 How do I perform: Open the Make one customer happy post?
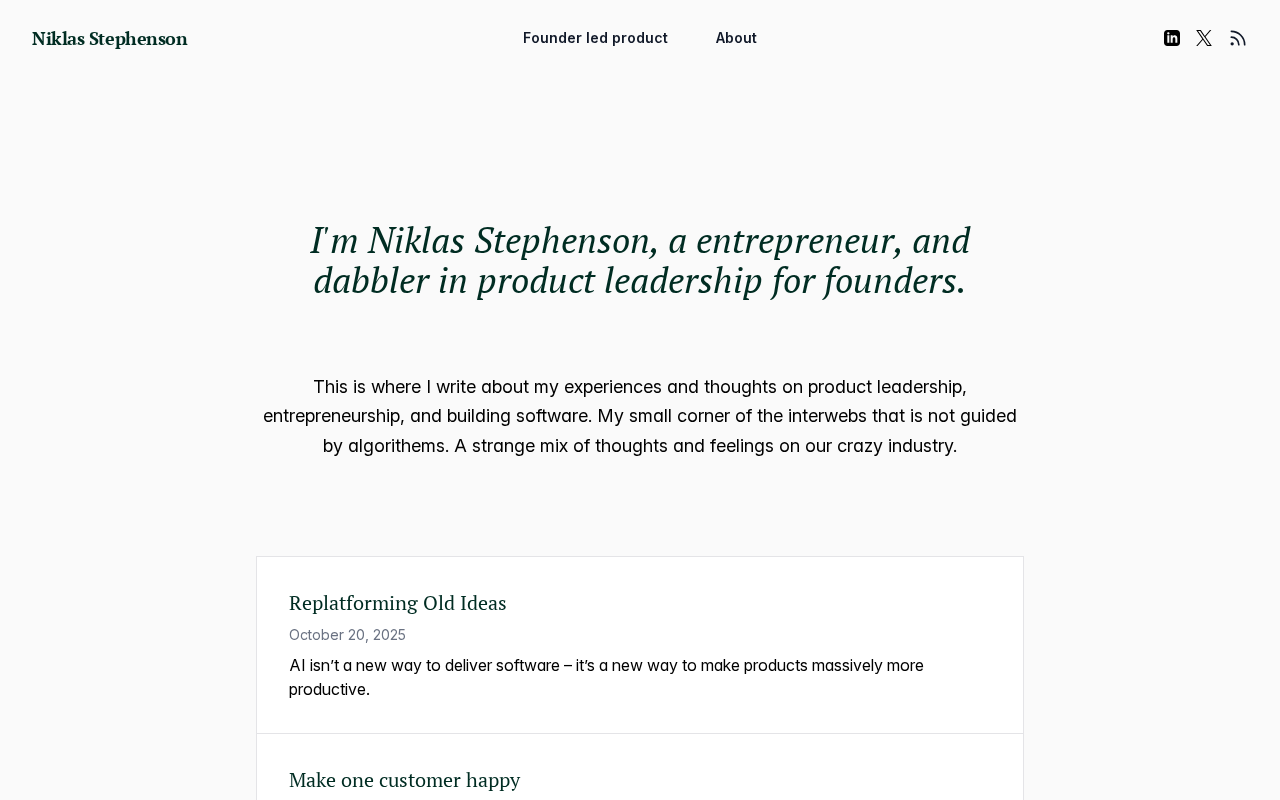click(404, 780)
